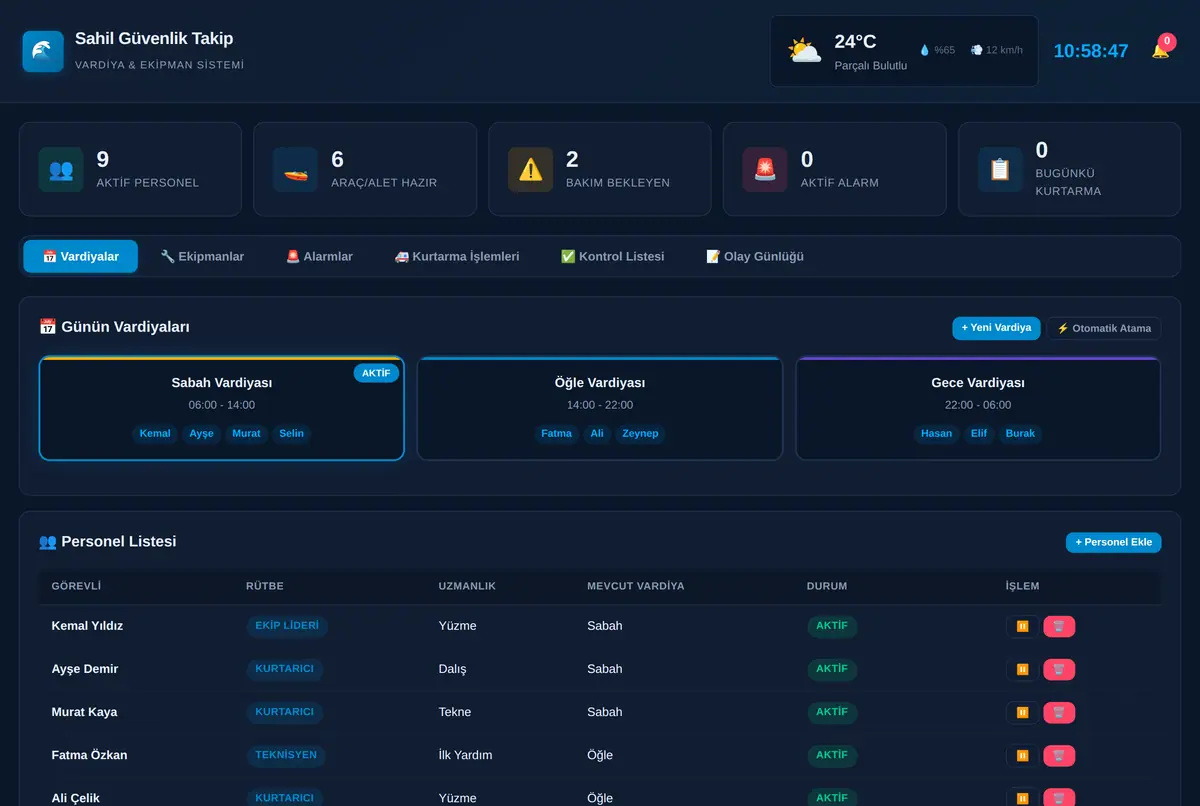Select the Gece Vardiyası shift card

click(x=978, y=408)
